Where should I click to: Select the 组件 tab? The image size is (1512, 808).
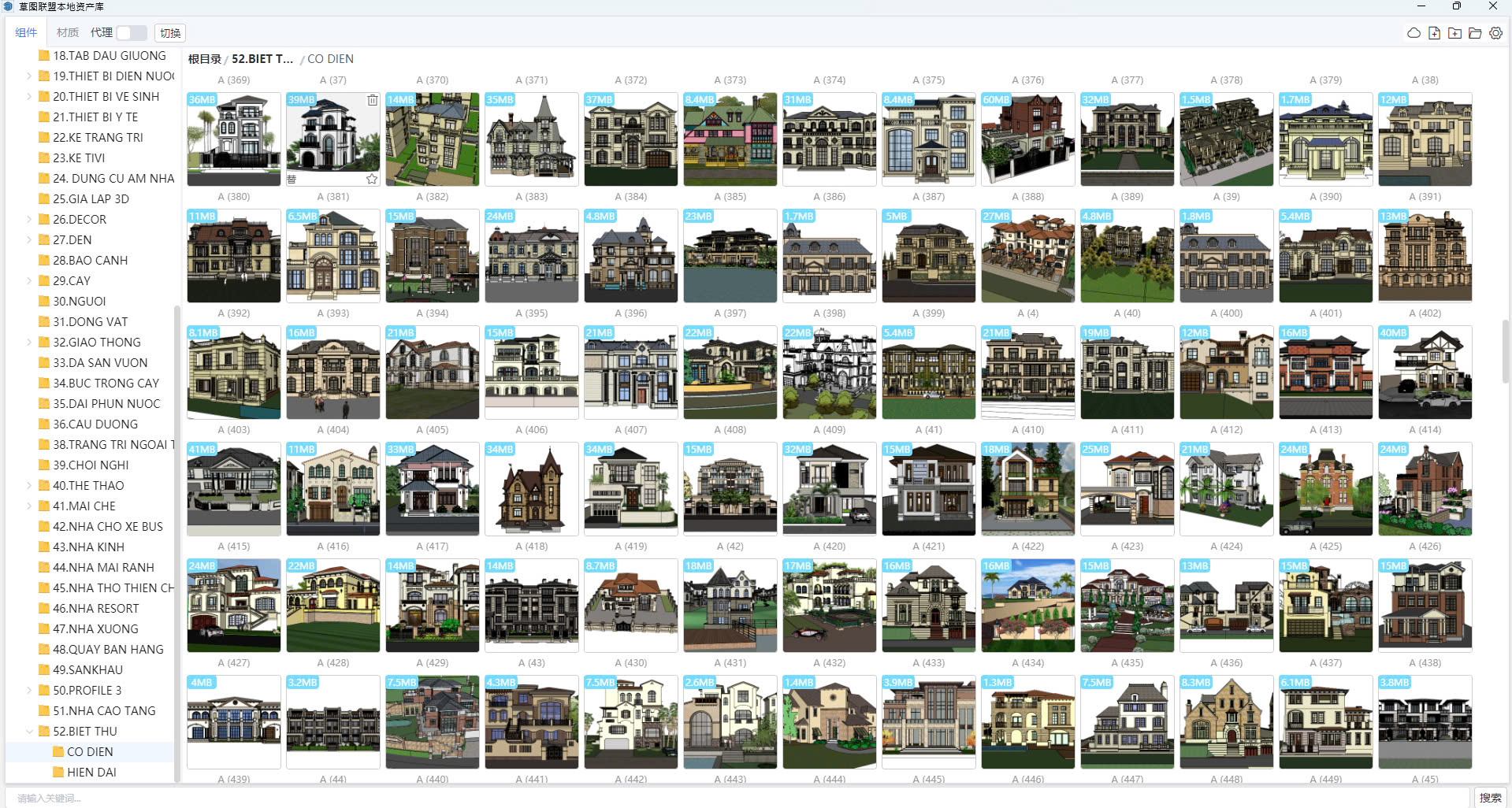pyautogui.click(x=26, y=33)
